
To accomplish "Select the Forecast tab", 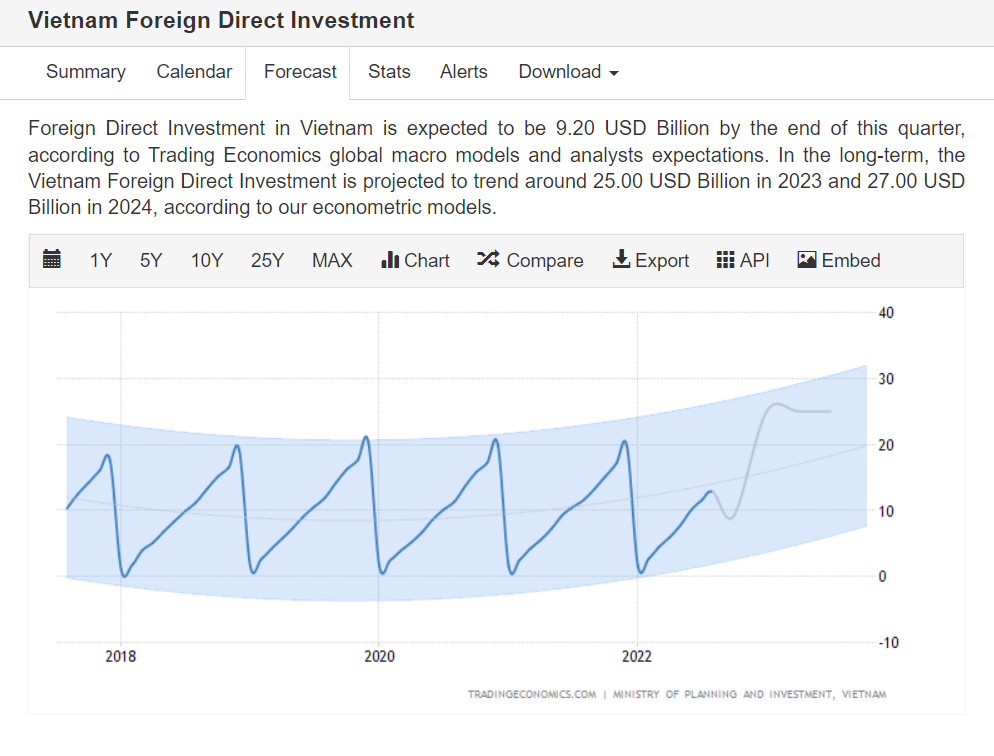I will 300,72.
